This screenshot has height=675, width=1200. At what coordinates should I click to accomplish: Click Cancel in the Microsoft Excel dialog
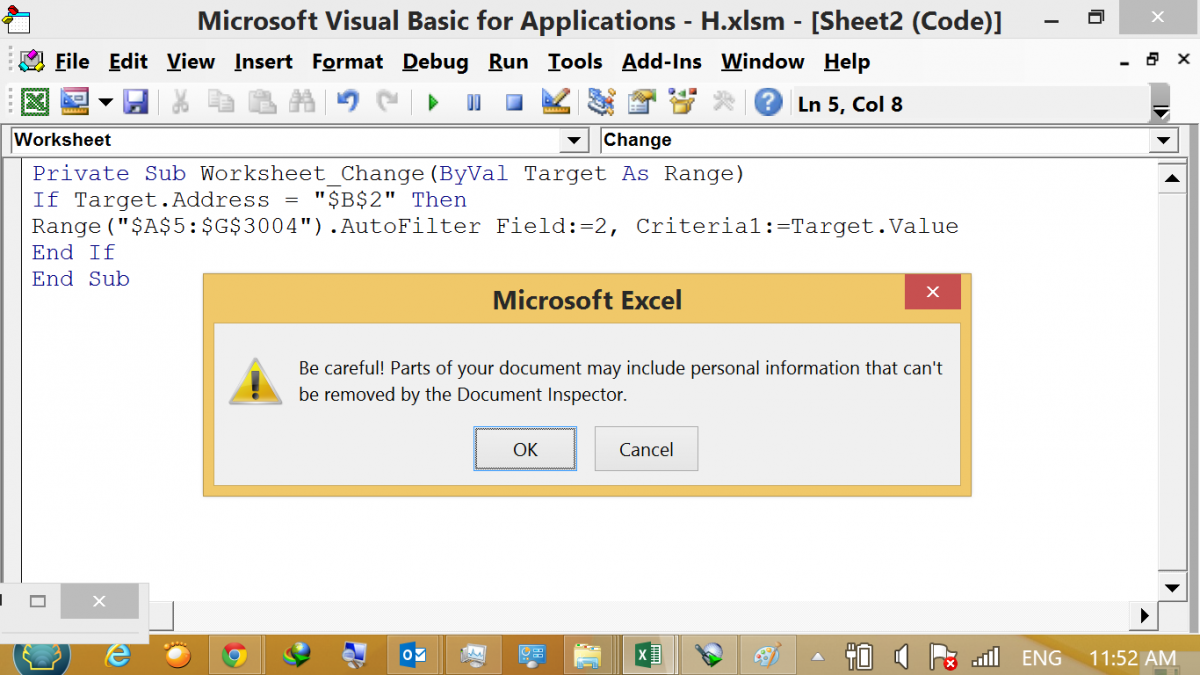click(x=646, y=449)
